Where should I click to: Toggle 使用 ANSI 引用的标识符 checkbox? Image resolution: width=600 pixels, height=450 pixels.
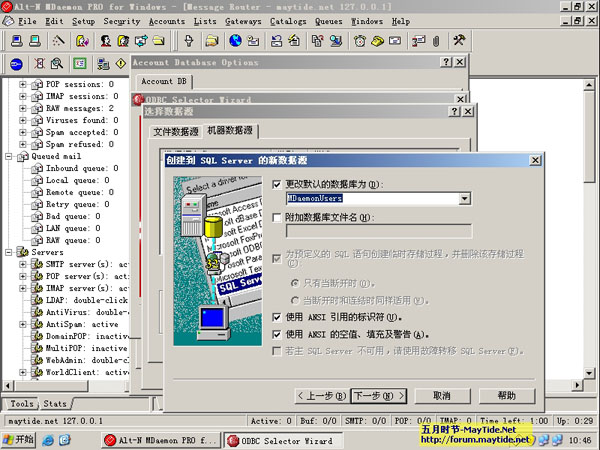point(278,316)
